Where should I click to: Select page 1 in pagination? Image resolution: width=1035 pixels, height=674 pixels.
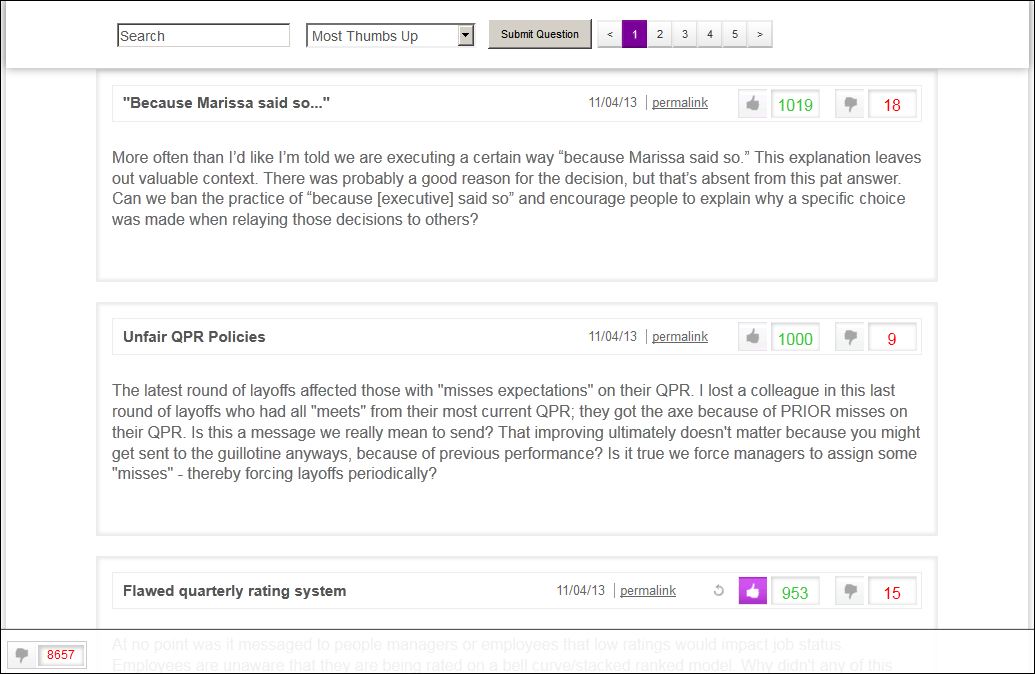(x=634, y=34)
